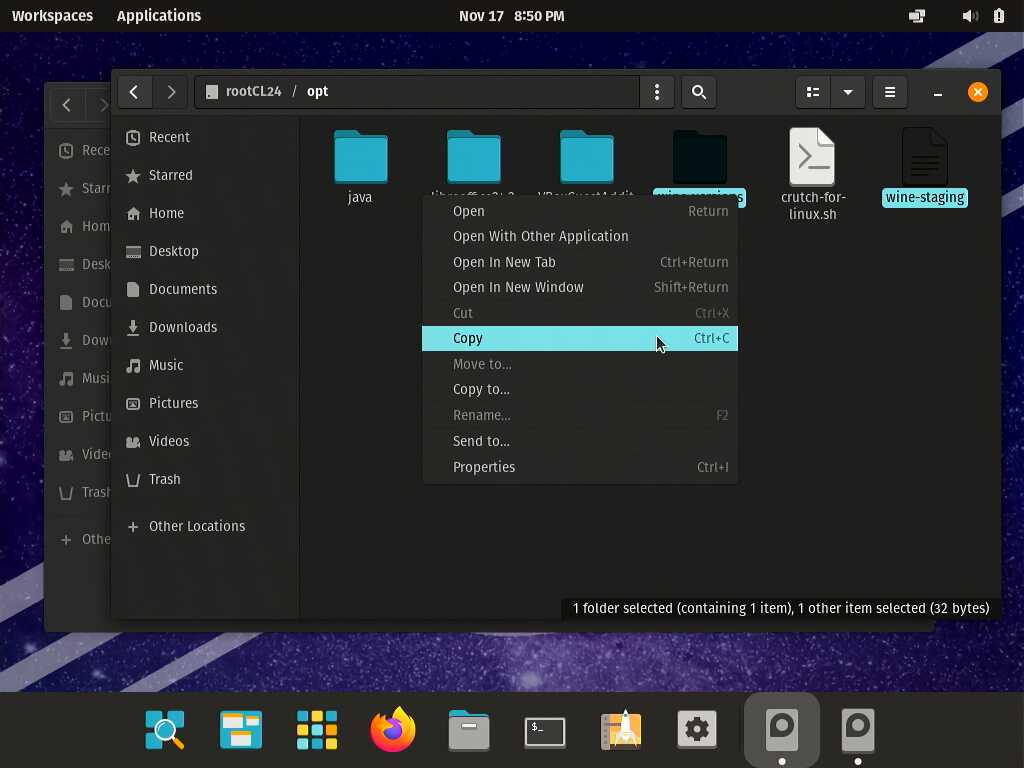The width and height of the screenshot is (1024, 768).
Task: Click the search icon in the Files toolbar
Action: (699, 92)
